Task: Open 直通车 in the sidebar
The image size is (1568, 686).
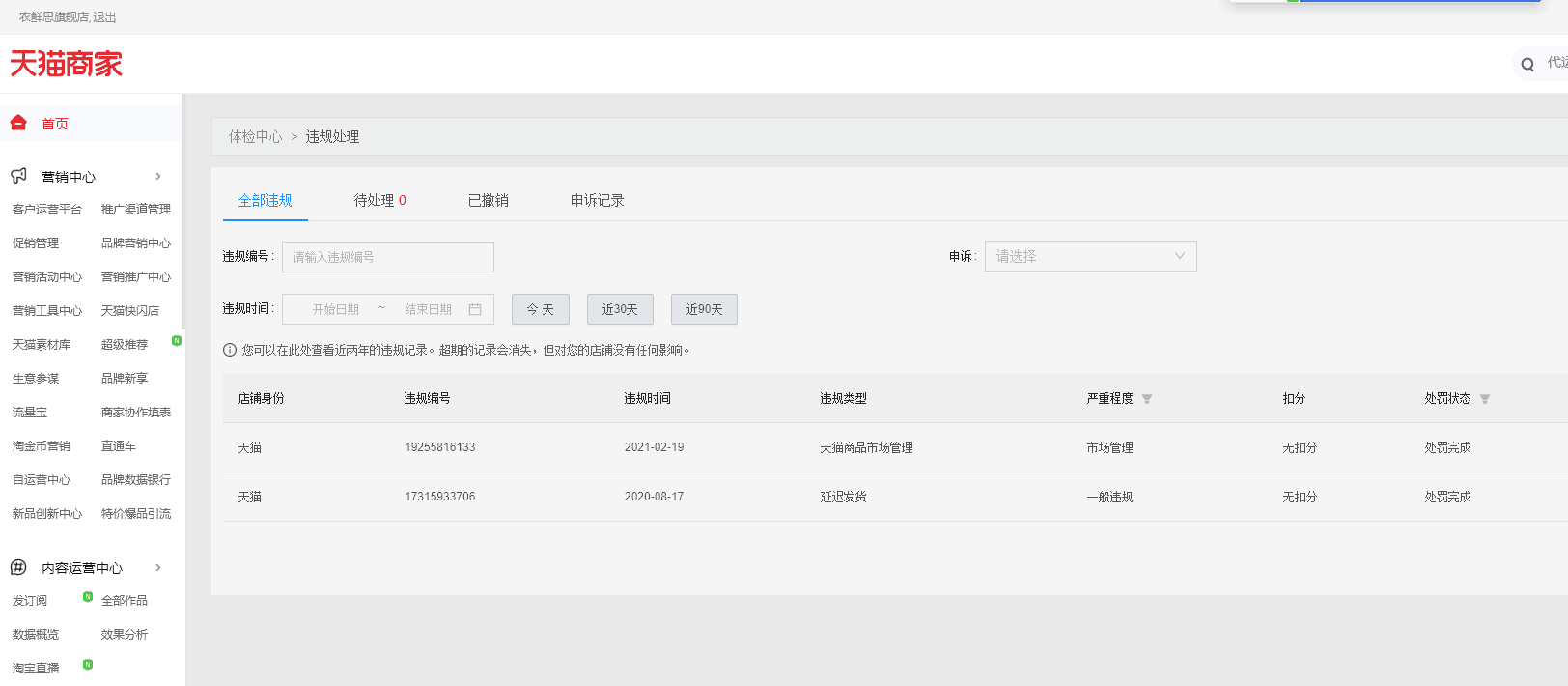Action: click(x=119, y=445)
